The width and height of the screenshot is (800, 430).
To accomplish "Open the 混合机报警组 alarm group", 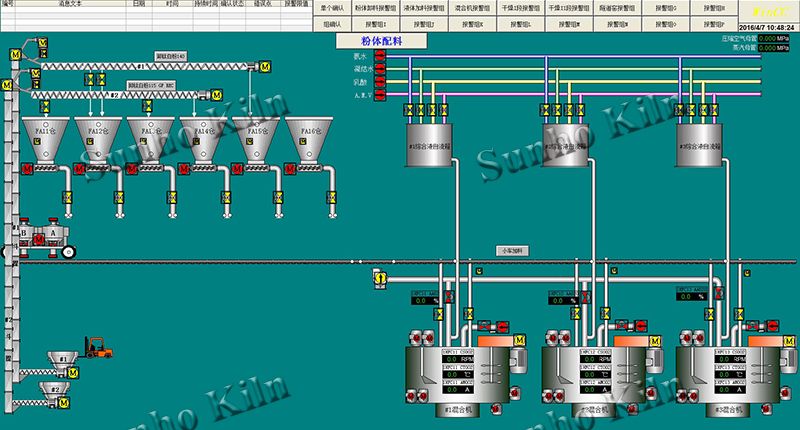I will [x=472, y=8].
